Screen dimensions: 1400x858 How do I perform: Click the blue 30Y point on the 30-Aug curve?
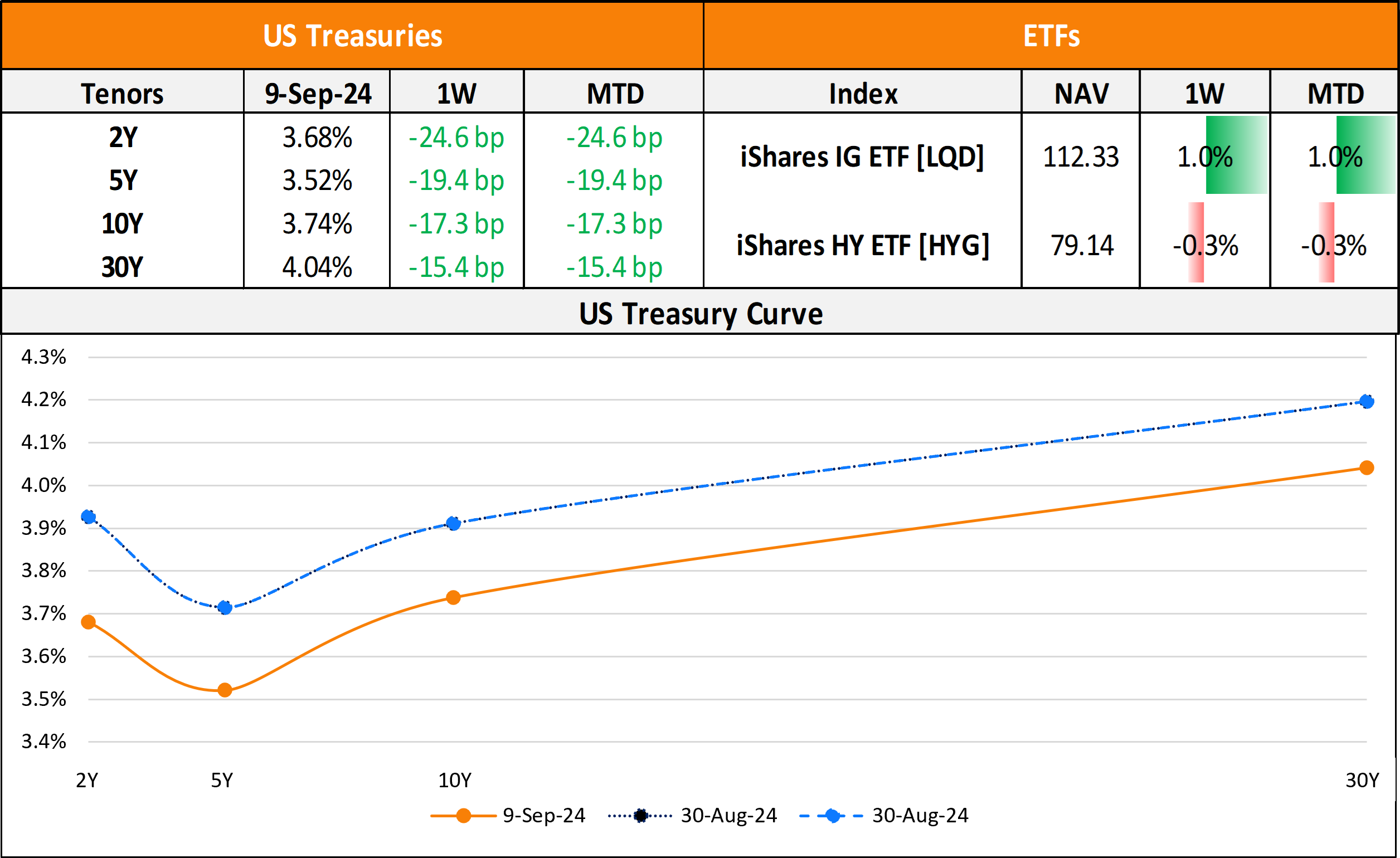click(1367, 402)
